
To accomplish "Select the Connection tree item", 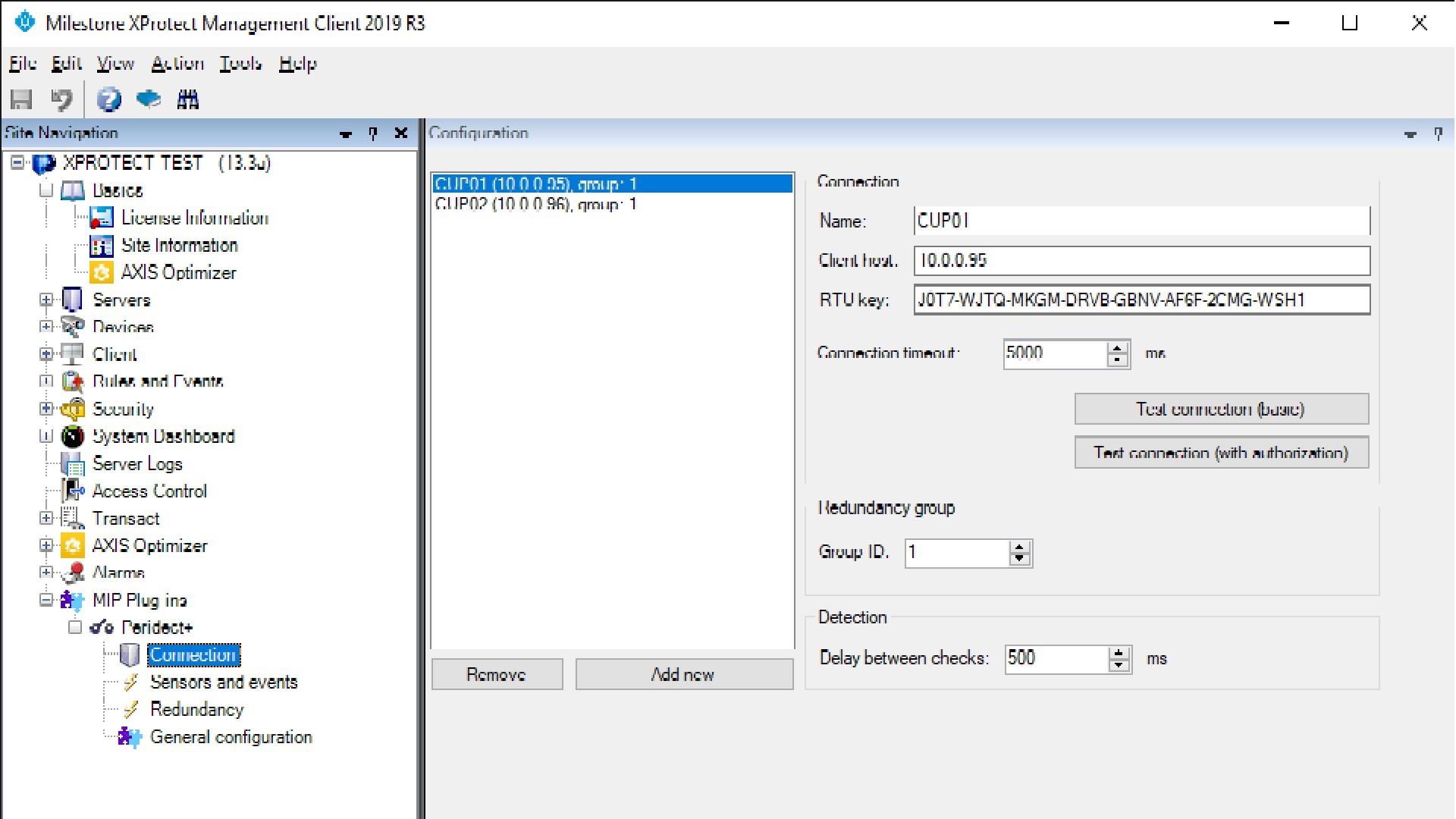I will point(193,654).
